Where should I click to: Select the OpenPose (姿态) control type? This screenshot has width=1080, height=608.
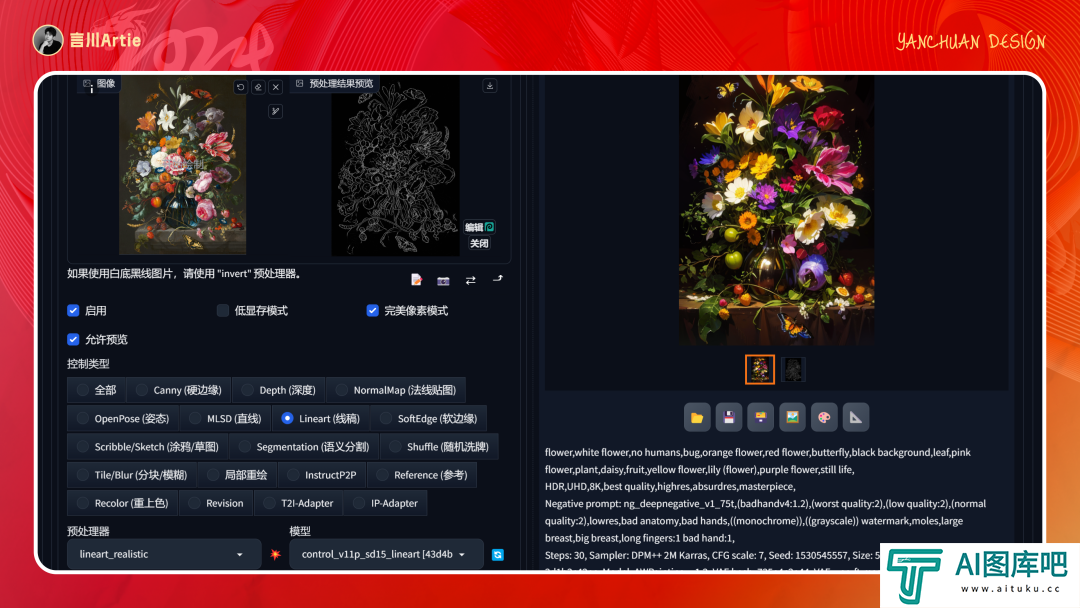click(123, 419)
